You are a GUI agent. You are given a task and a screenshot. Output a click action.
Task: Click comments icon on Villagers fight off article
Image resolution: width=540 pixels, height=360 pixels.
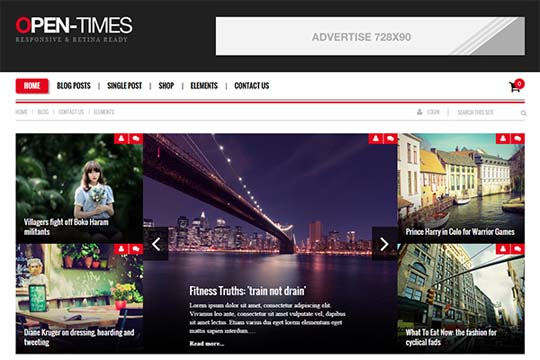coord(136,138)
